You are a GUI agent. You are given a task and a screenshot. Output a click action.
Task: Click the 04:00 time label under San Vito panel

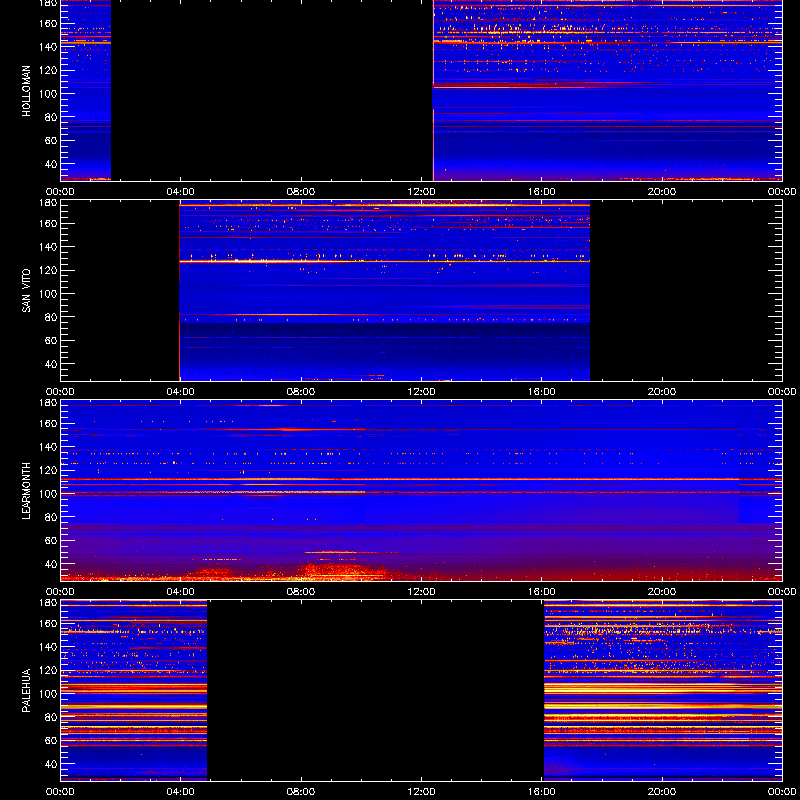181,392
